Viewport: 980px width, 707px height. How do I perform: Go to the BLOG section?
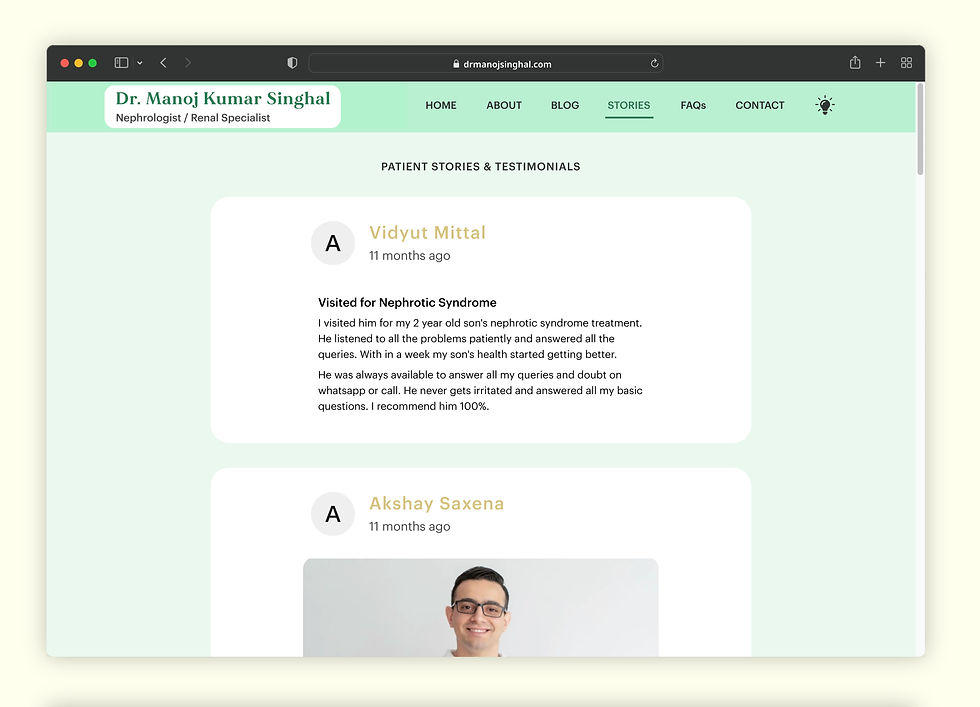565,105
